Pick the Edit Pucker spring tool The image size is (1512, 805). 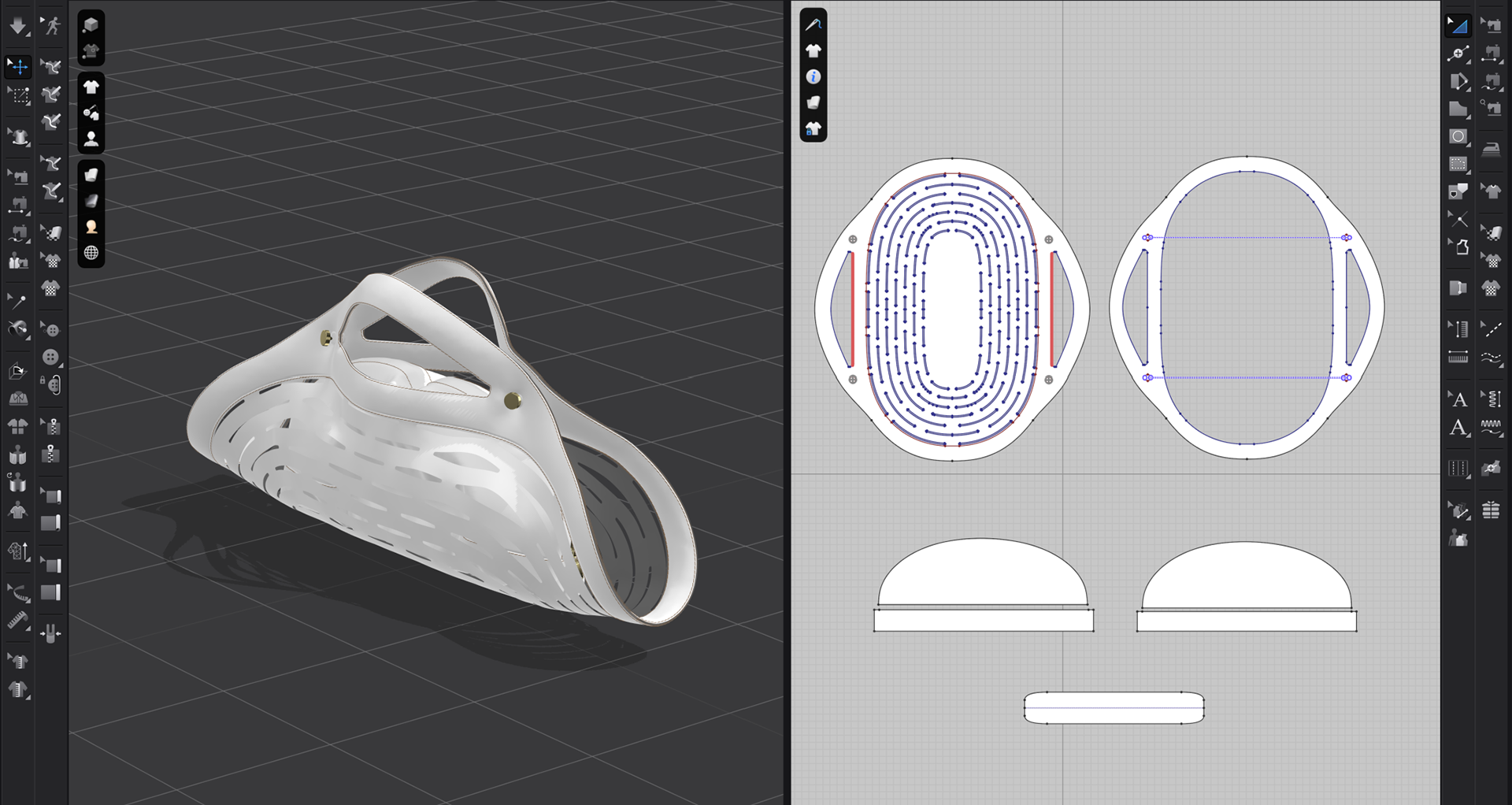coord(1492,399)
